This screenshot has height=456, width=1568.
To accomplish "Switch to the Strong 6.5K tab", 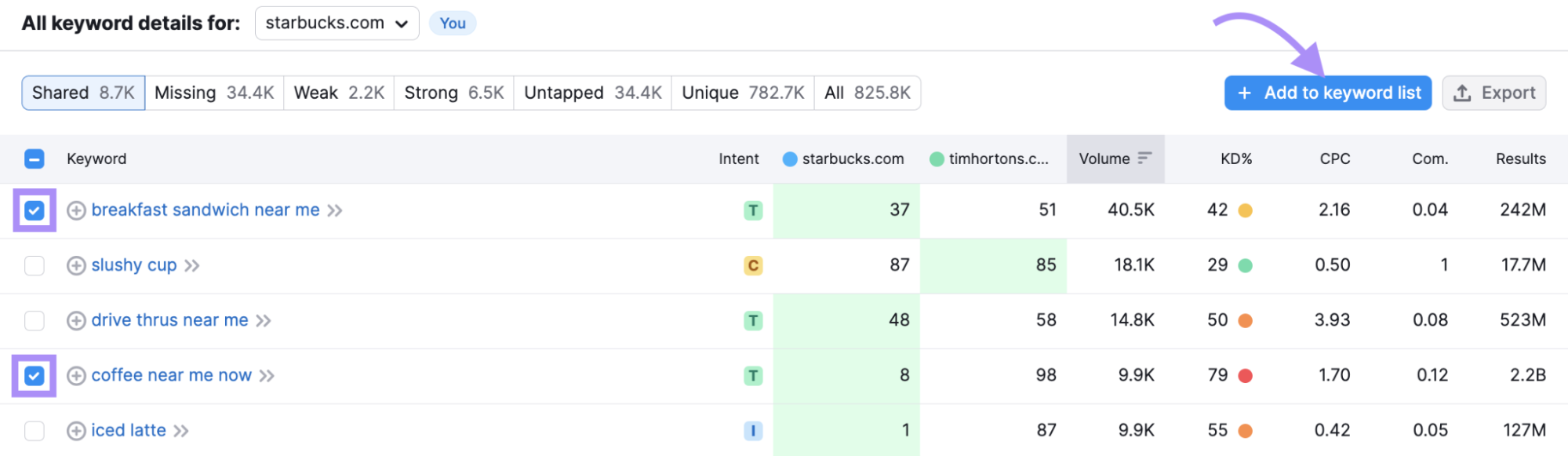I will coord(454,93).
